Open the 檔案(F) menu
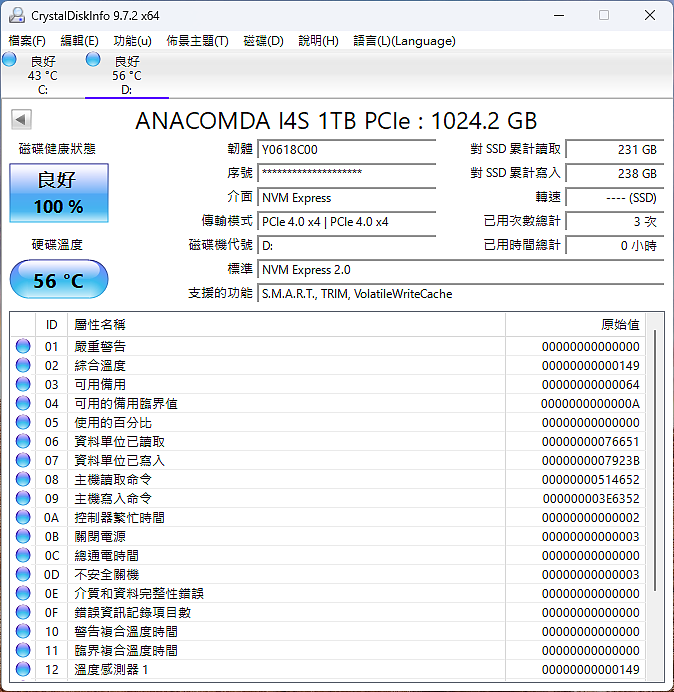Image resolution: width=674 pixels, height=692 pixels. tap(27, 41)
